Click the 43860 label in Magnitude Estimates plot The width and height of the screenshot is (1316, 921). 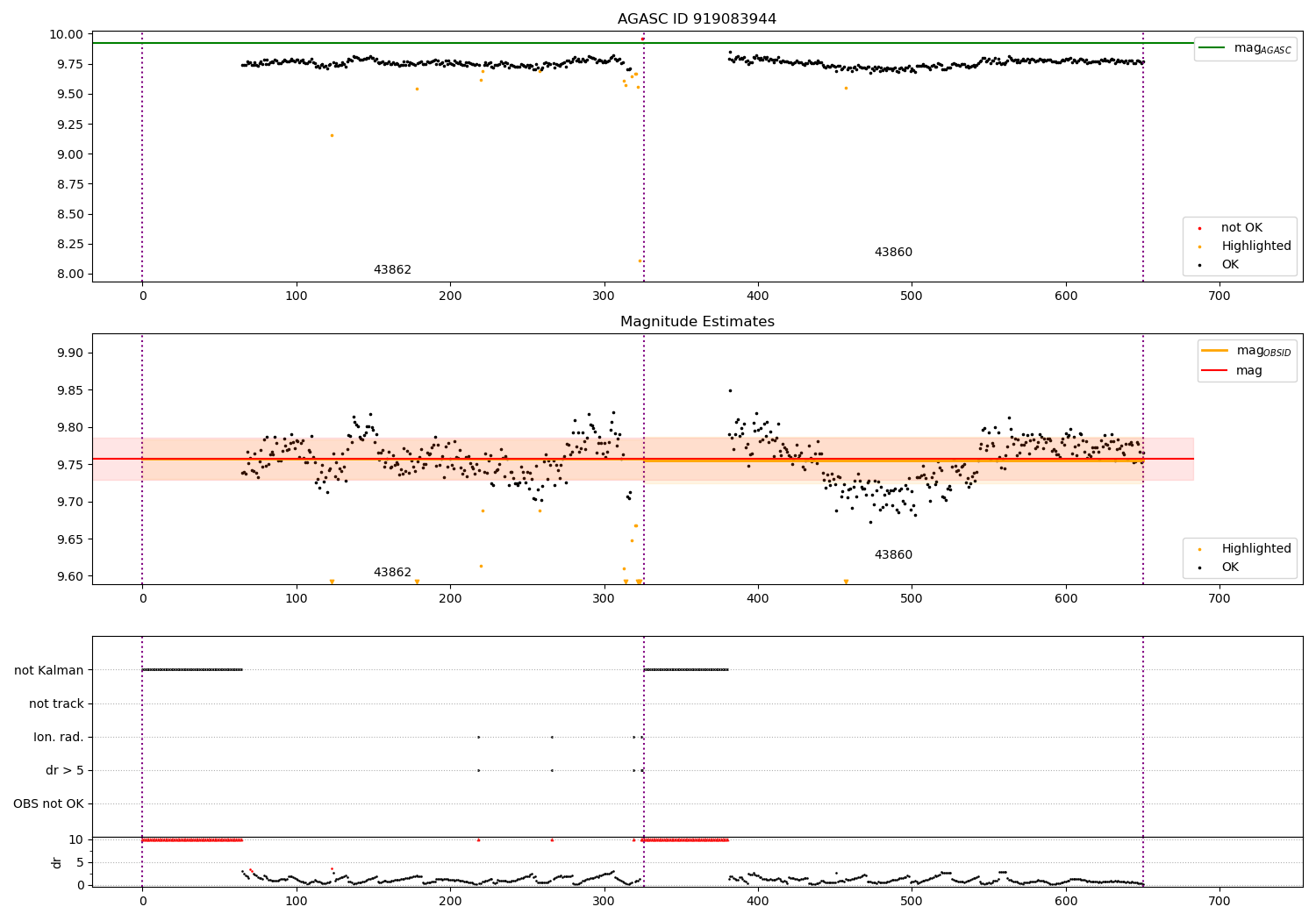pyautogui.click(x=893, y=555)
